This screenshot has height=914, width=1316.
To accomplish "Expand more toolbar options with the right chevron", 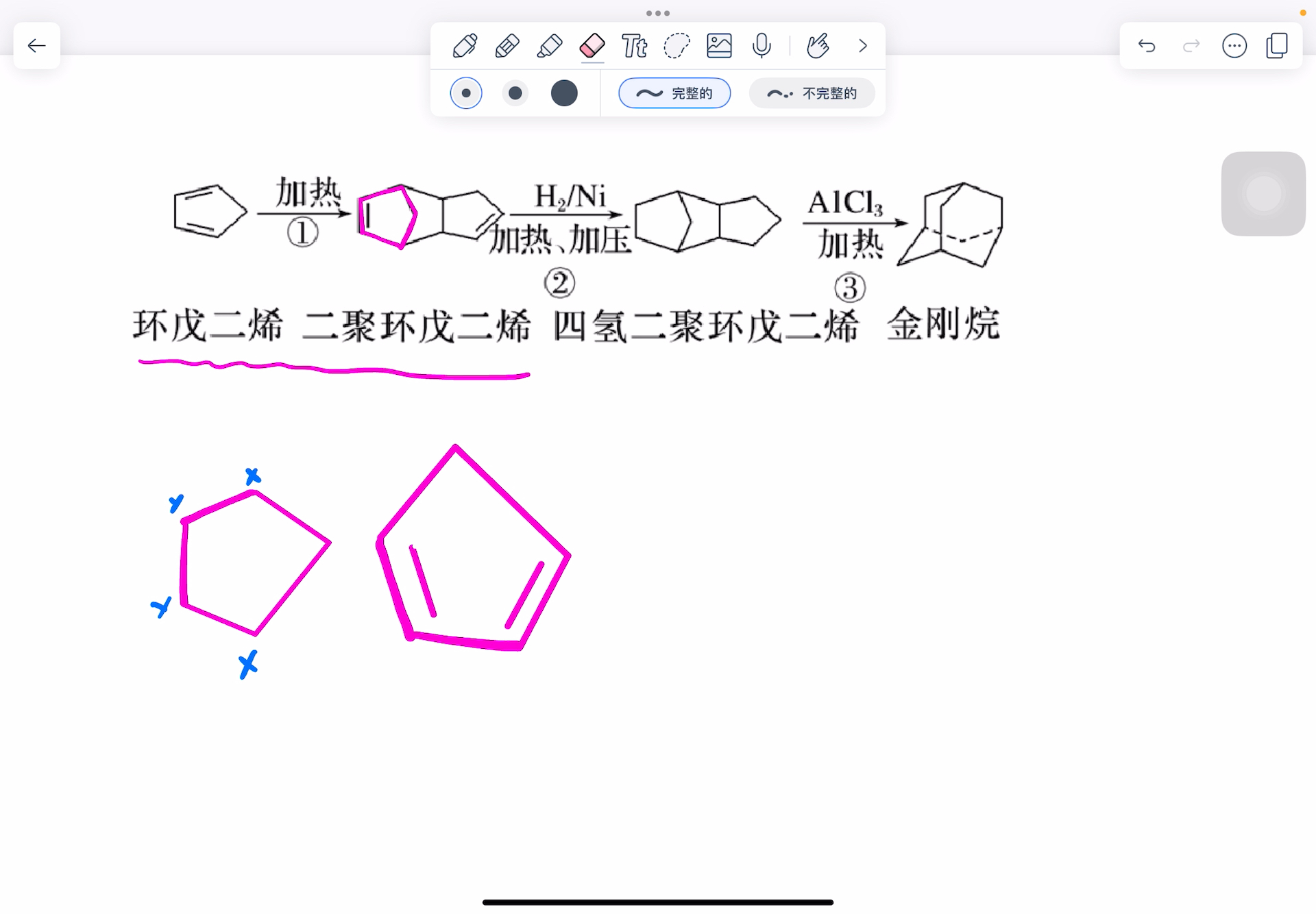I will click(862, 46).
